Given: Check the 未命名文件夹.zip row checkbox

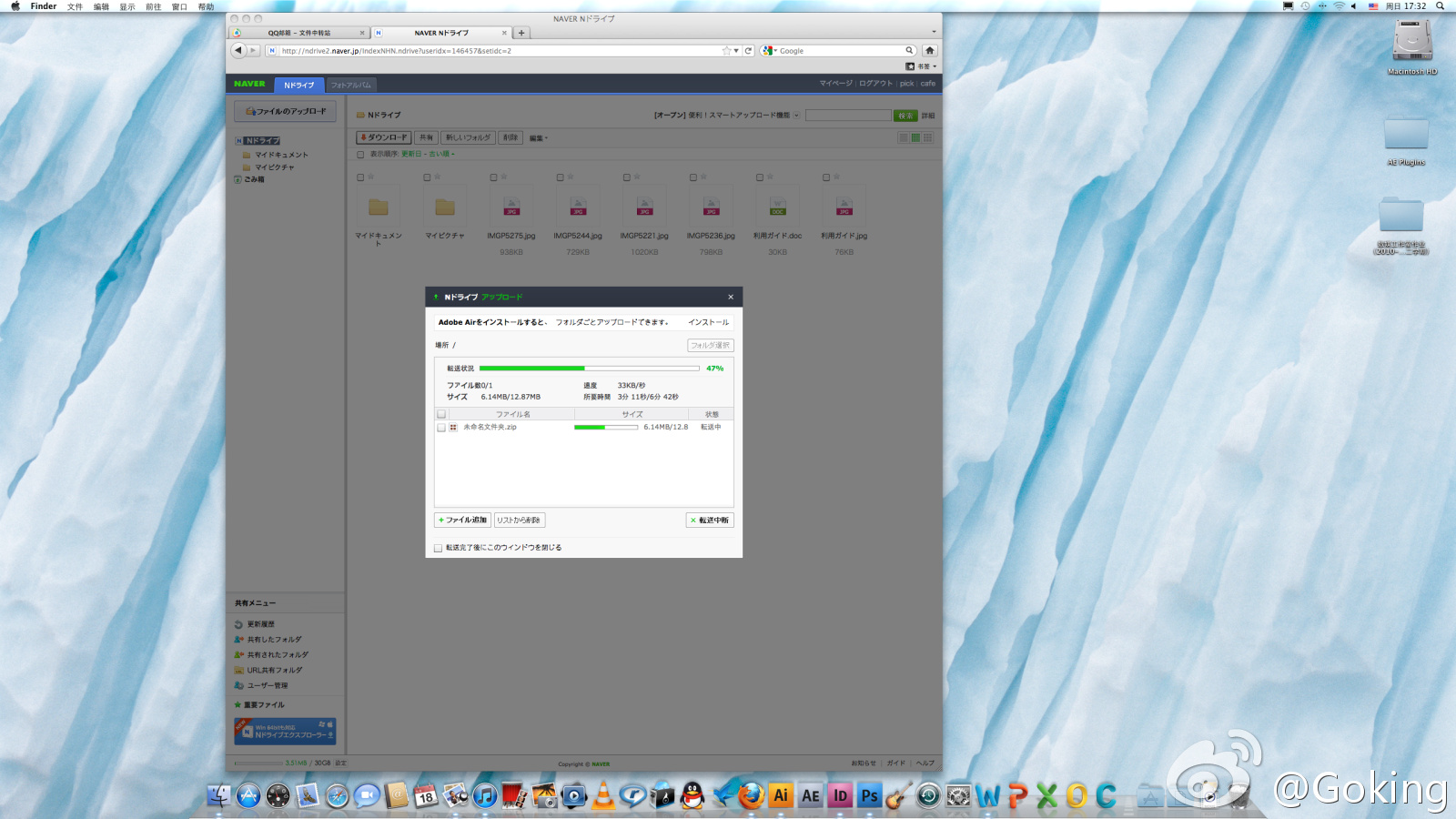Looking at the screenshot, I should (441, 427).
